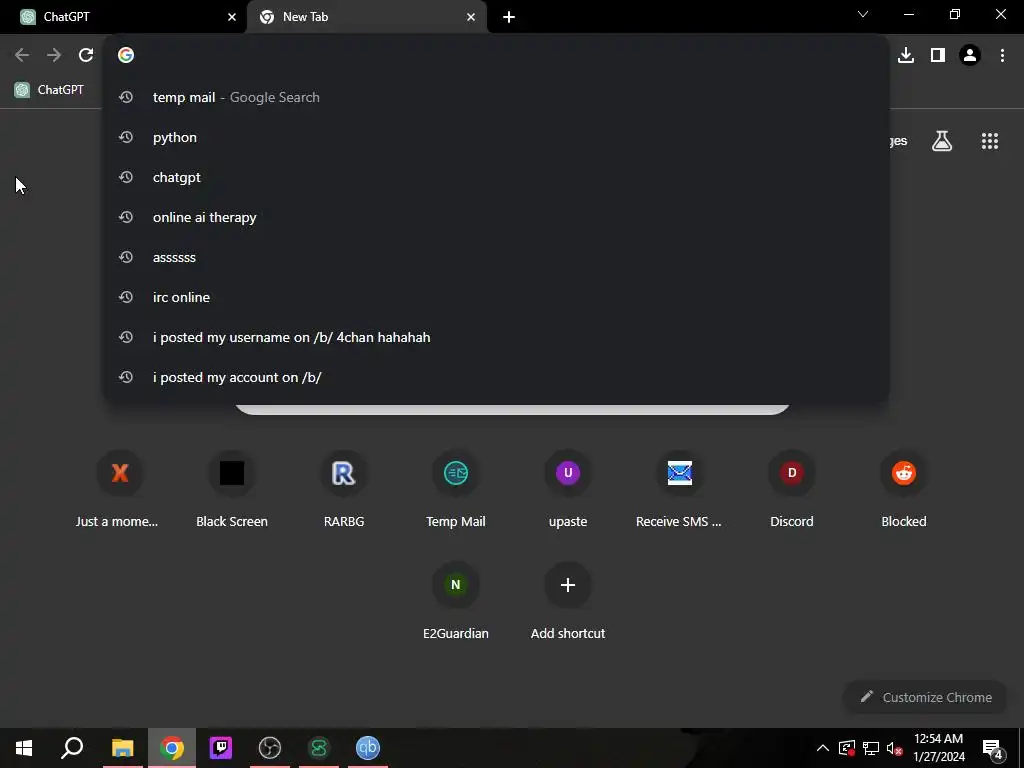This screenshot has height=768, width=1024.
Task: Open Chrome three-dot menu
Action: 1002,55
